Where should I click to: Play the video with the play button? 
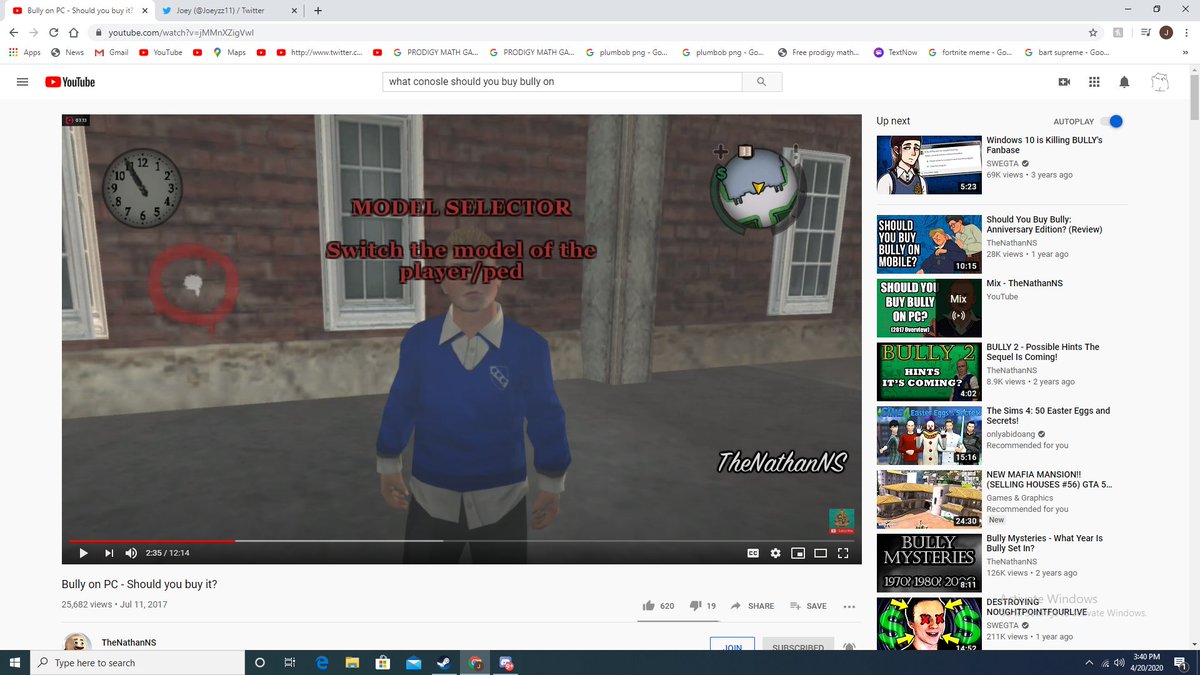click(x=83, y=553)
